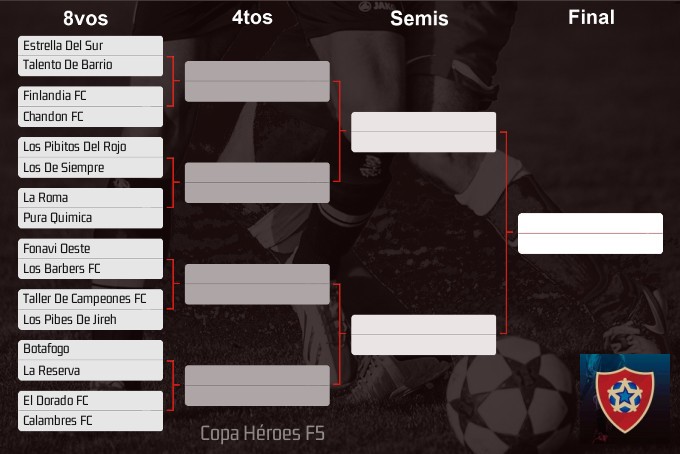This screenshot has height=454, width=680.
Task: Click the Chandon FC team entry
Action: (90, 117)
